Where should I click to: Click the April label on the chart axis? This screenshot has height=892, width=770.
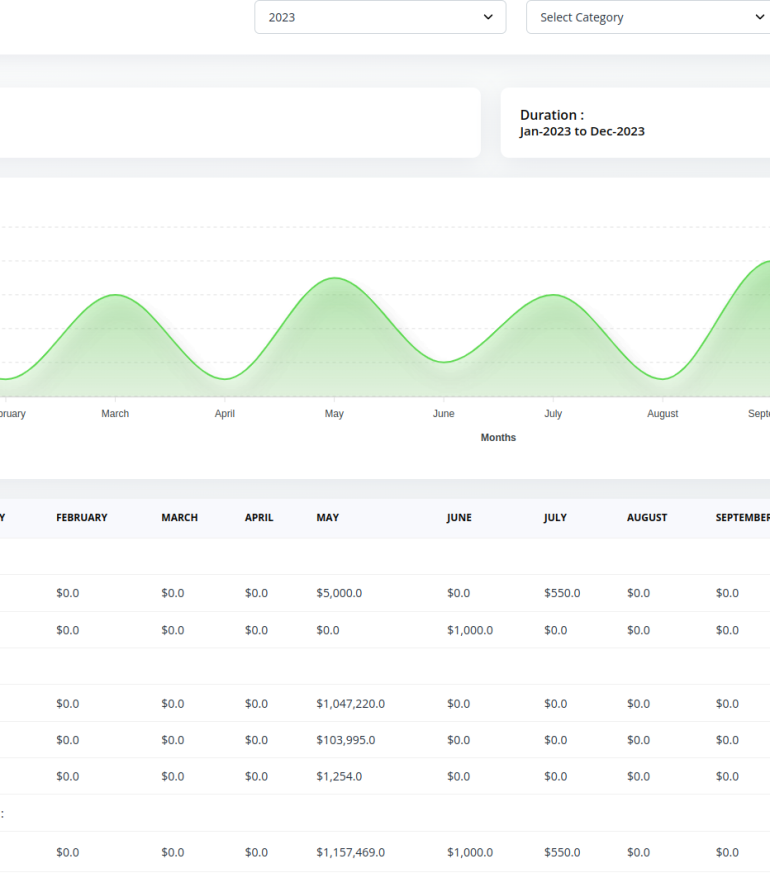[x=225, y=414]
